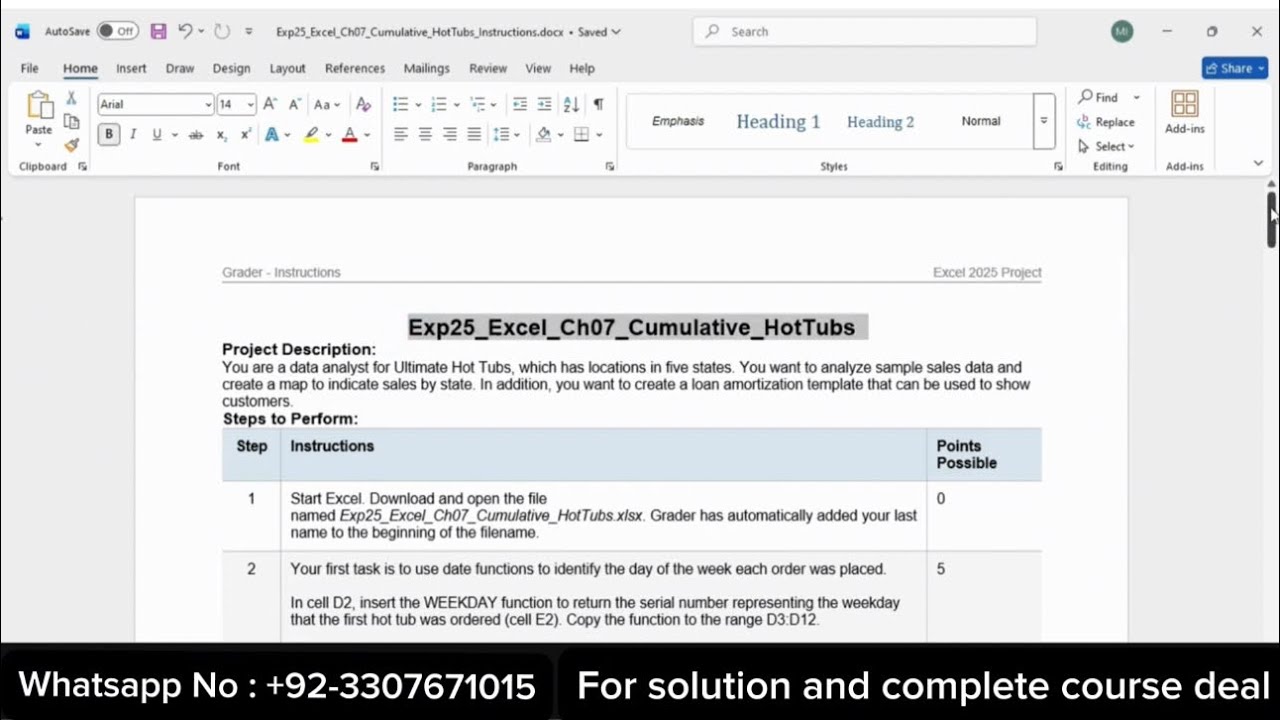Save the document with the Save icon

[158, 31]
